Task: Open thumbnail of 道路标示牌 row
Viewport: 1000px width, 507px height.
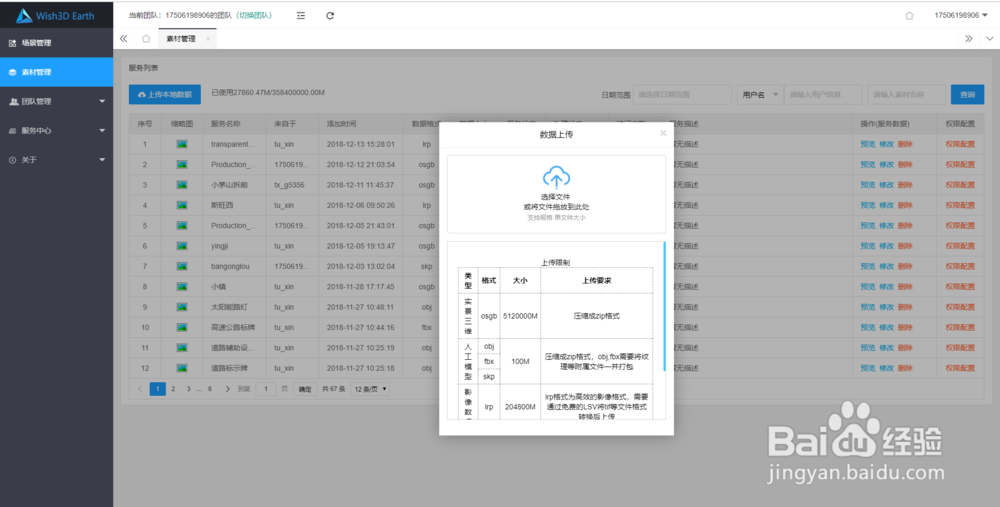Action: click(x=182, y=369)
